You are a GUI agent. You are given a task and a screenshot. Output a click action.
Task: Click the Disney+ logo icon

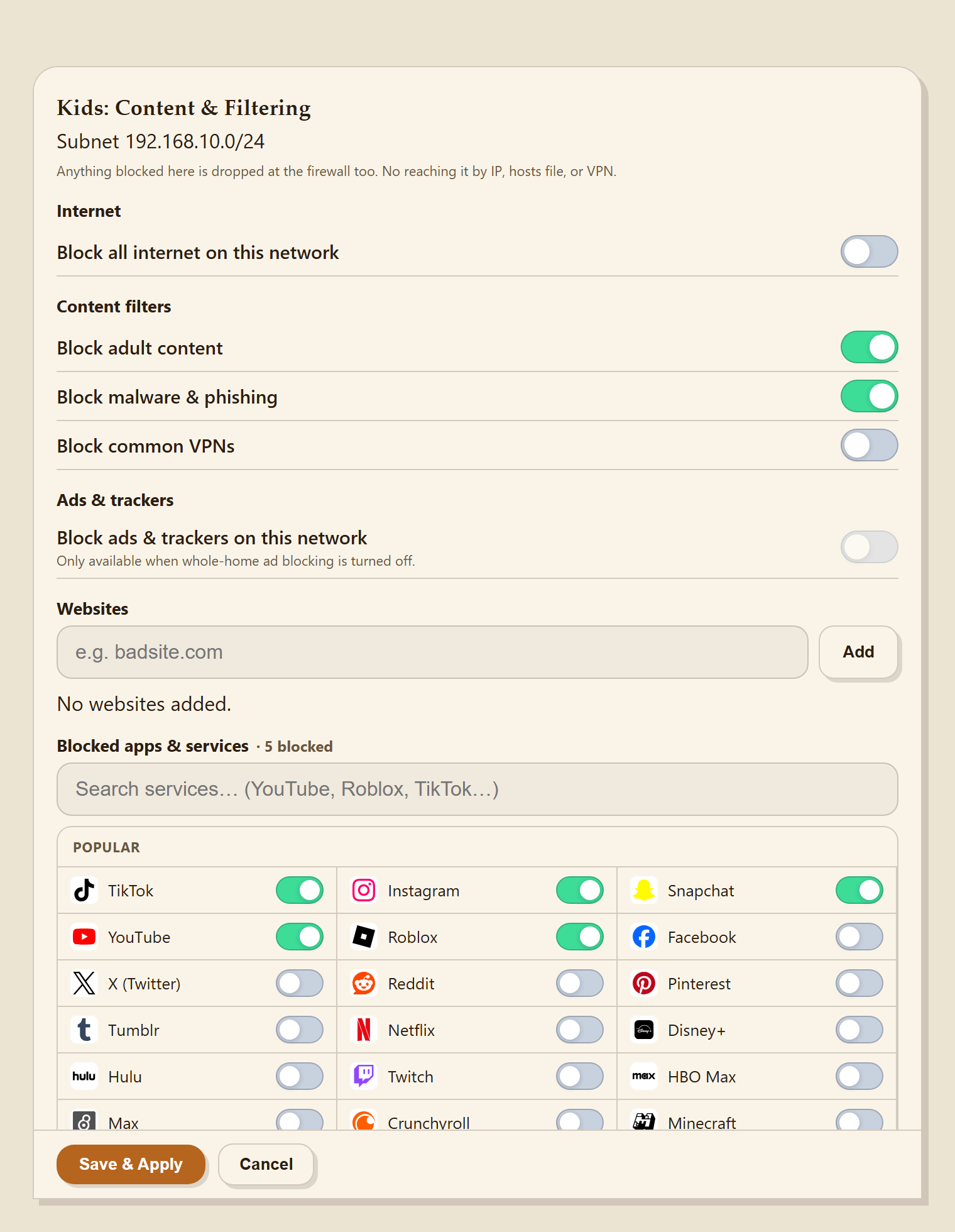[x=644, y=1030]
